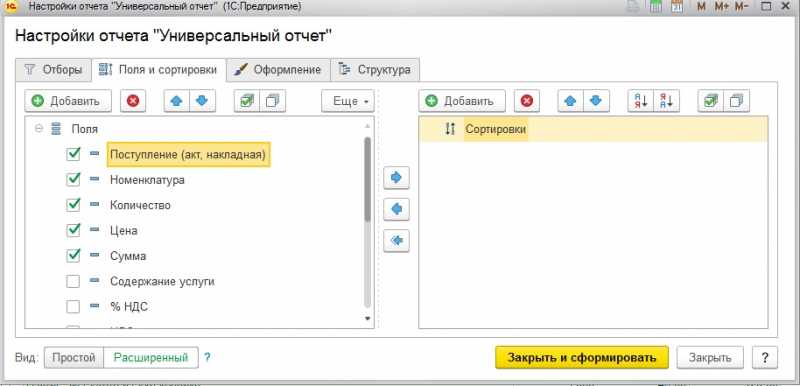Image resolution: width=800 pixels, height=386 pixels.
Task: Switch to the Отборы tab
Action: point(54,70)
